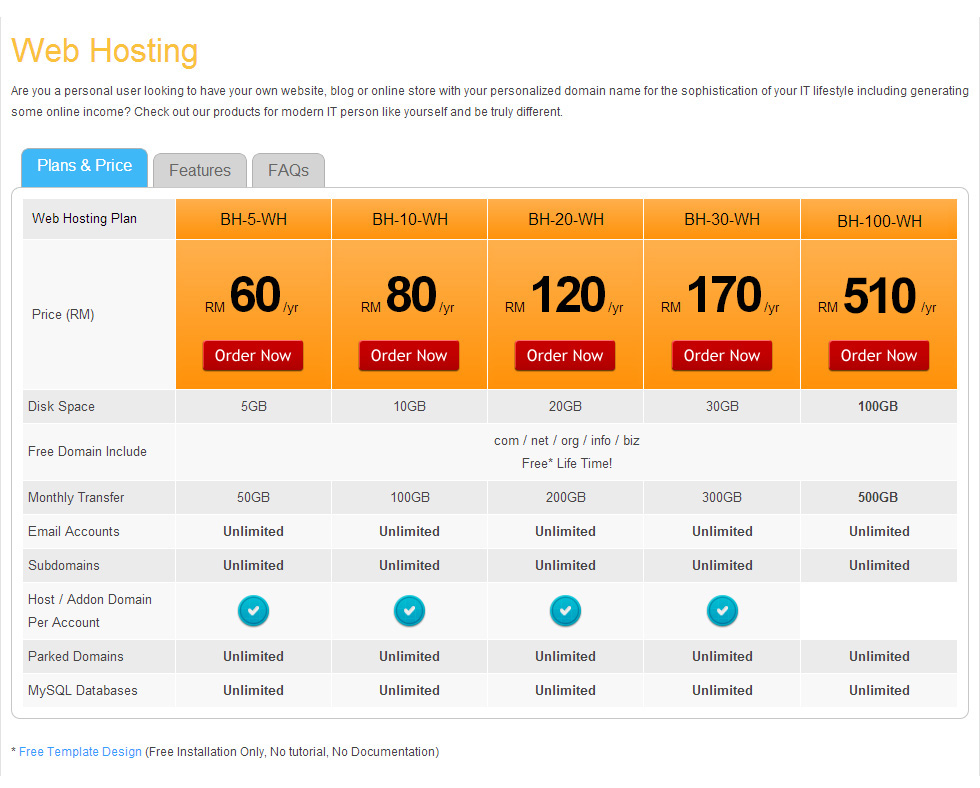Click the checkmark icon under BH-5-WH
980x788 pixels.
point(253,610)
